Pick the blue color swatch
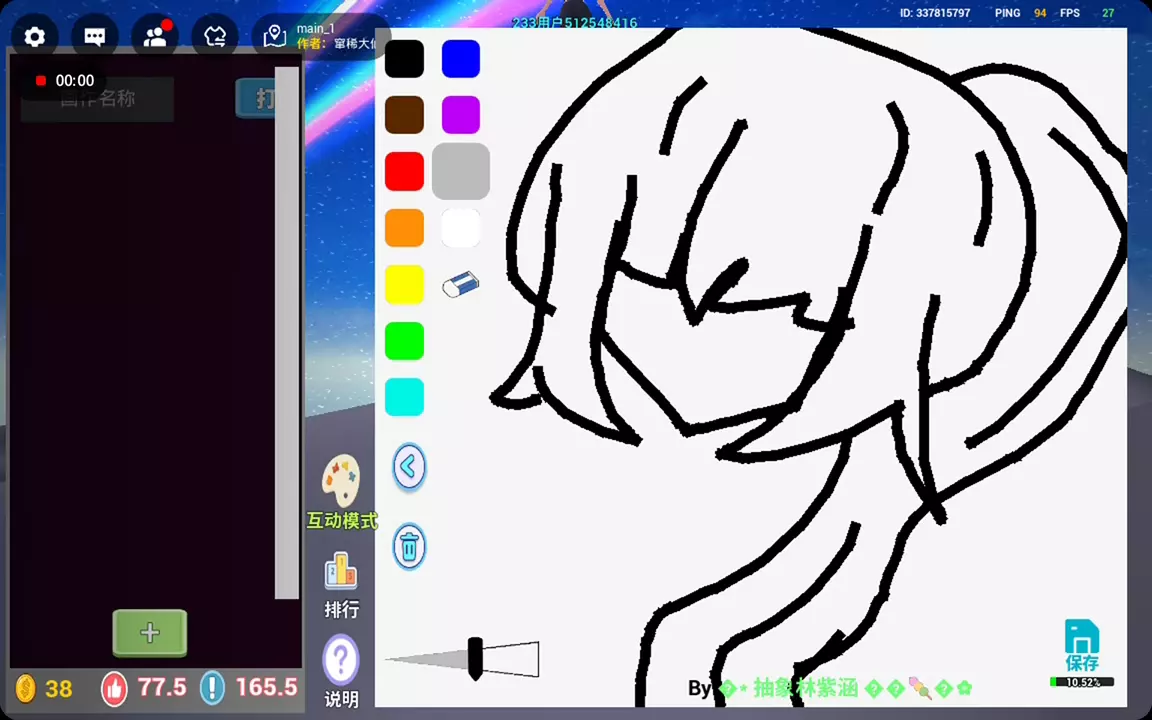The height and width of the screenshot is (720, 1152). tap(461, 59)
